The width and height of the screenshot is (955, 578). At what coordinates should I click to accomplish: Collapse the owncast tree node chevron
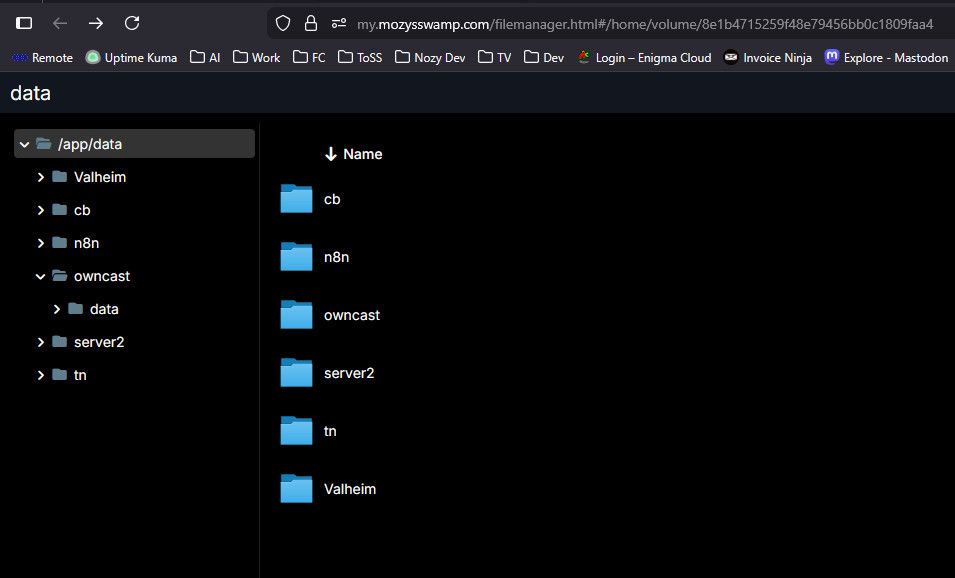(x=41, y=276)
